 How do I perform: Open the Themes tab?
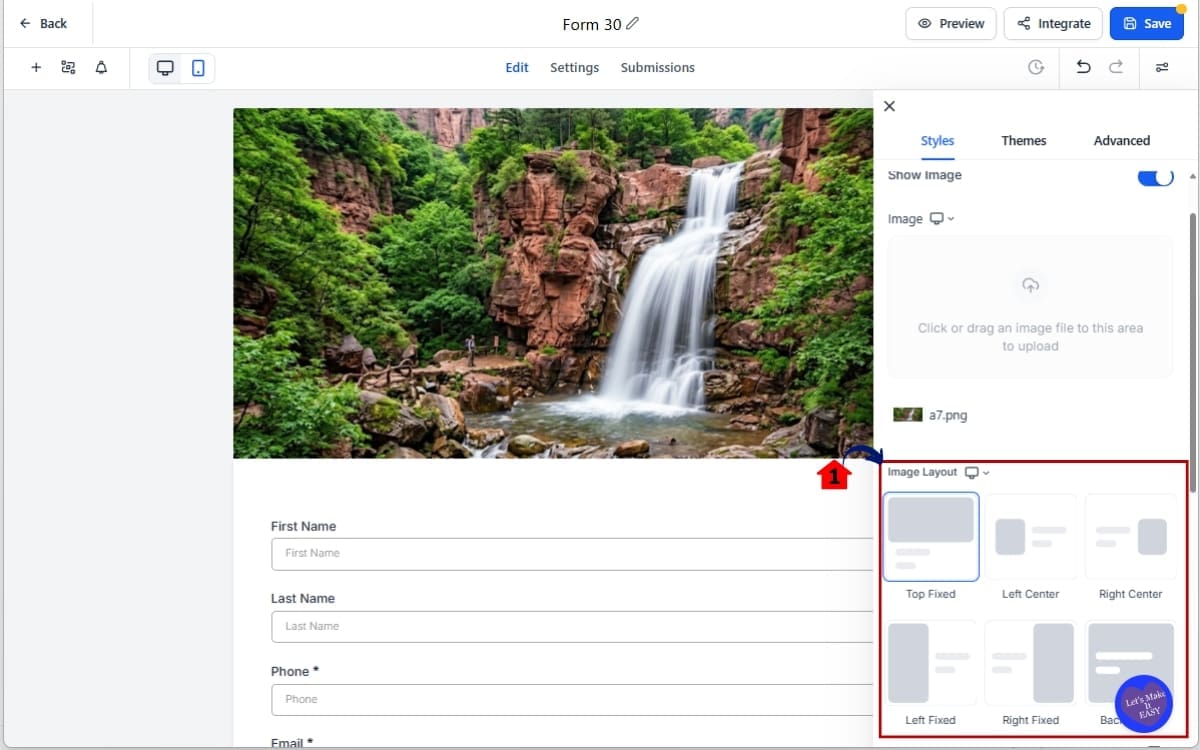tap(1024, 140)
